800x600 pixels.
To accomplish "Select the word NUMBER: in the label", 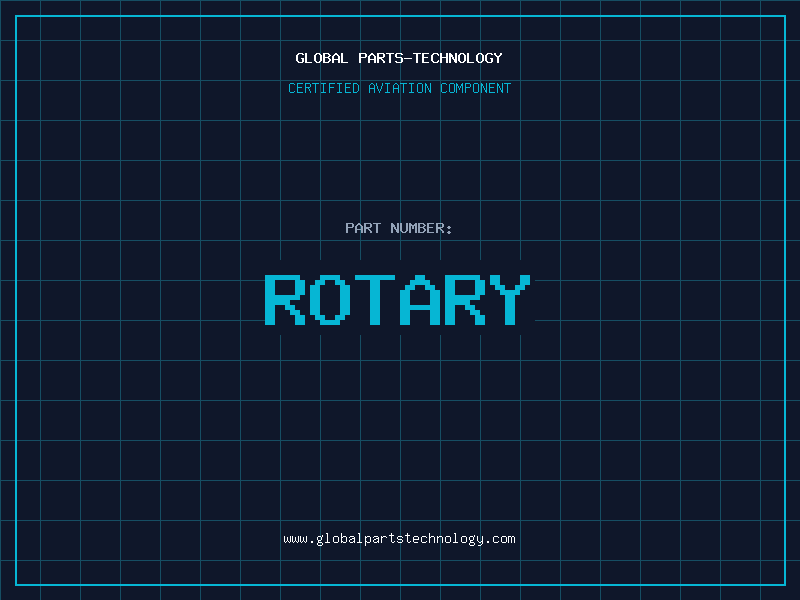I will click(421, 228).
